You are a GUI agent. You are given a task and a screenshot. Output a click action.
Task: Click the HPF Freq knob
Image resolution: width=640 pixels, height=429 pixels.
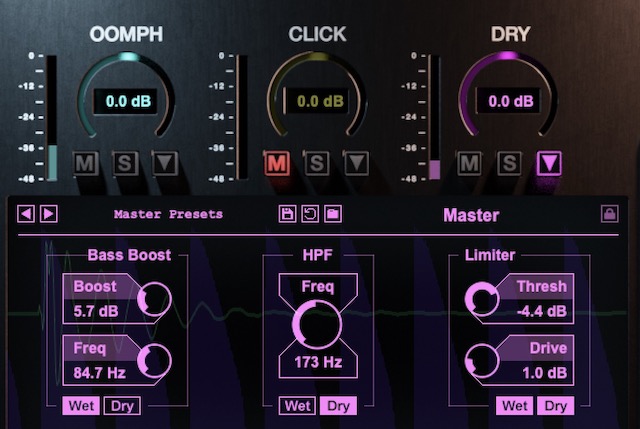pyautogui.click(x=317, y=325)
